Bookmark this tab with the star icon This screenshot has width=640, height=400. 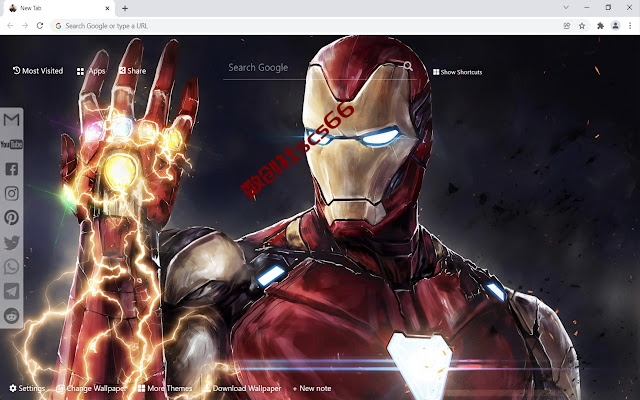coord(582,26)
